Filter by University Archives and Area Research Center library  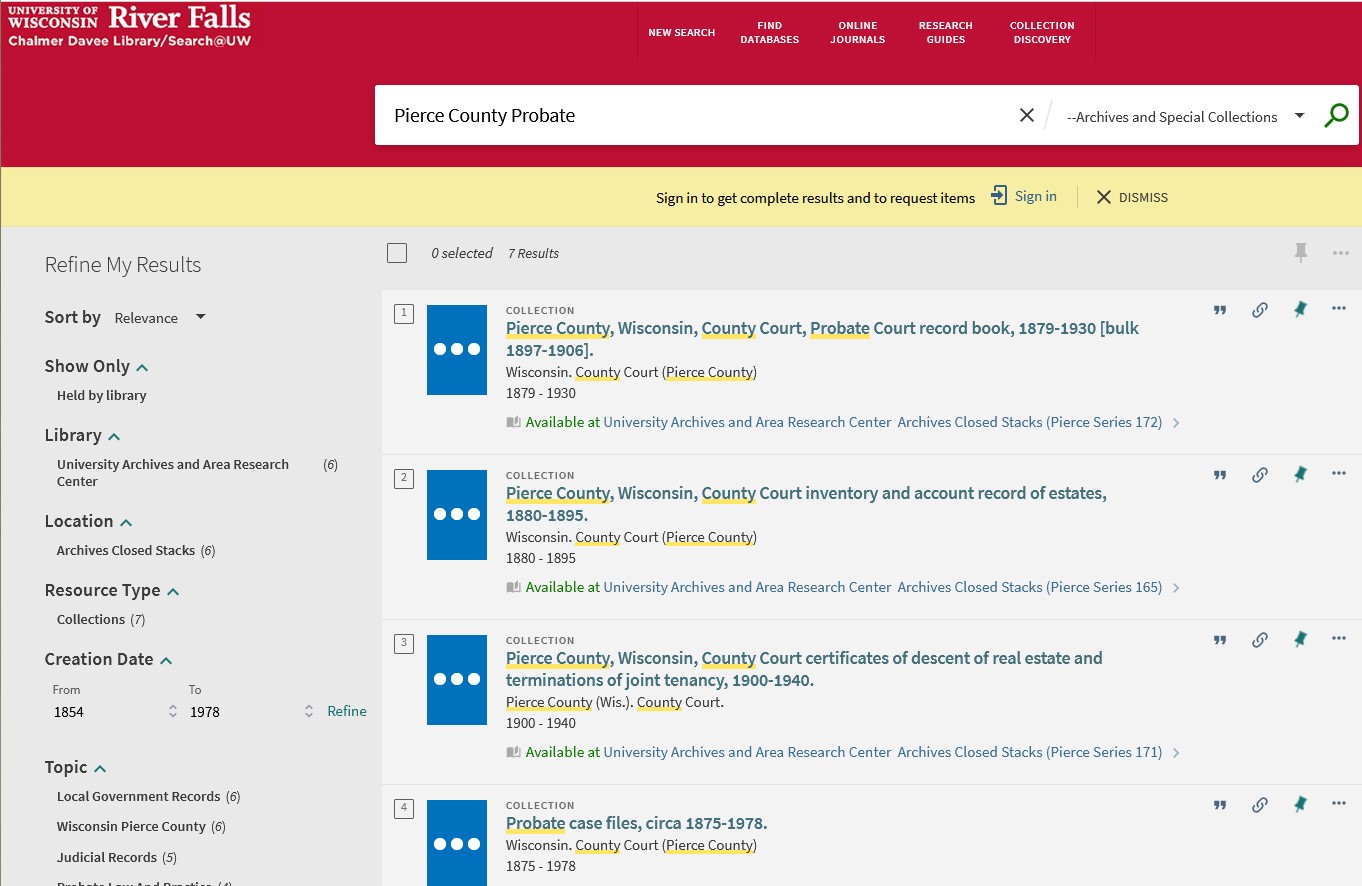173,473
